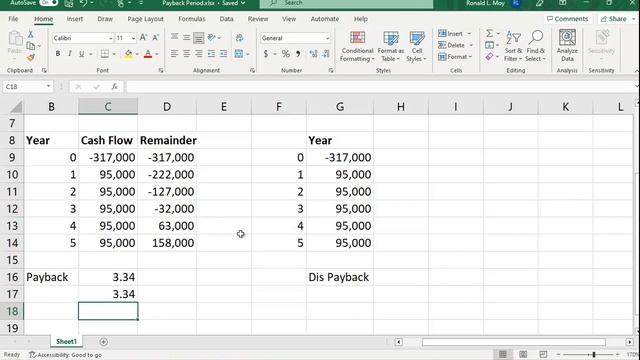
Task: Align text to the right
Action: point(199,54)
